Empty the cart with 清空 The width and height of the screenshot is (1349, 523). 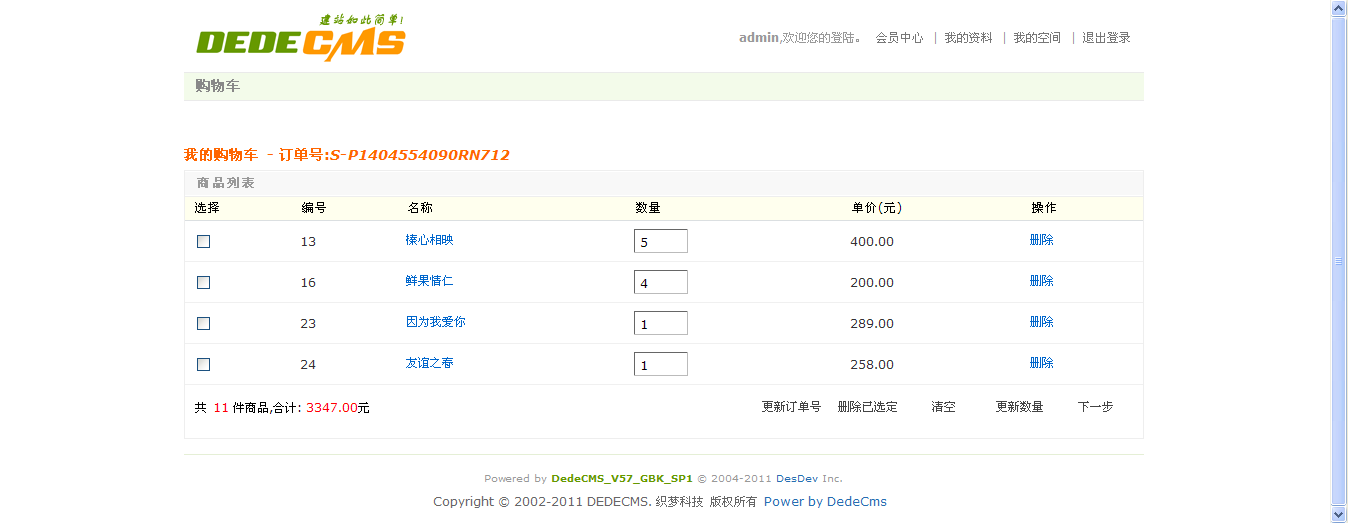pos(943,407)
